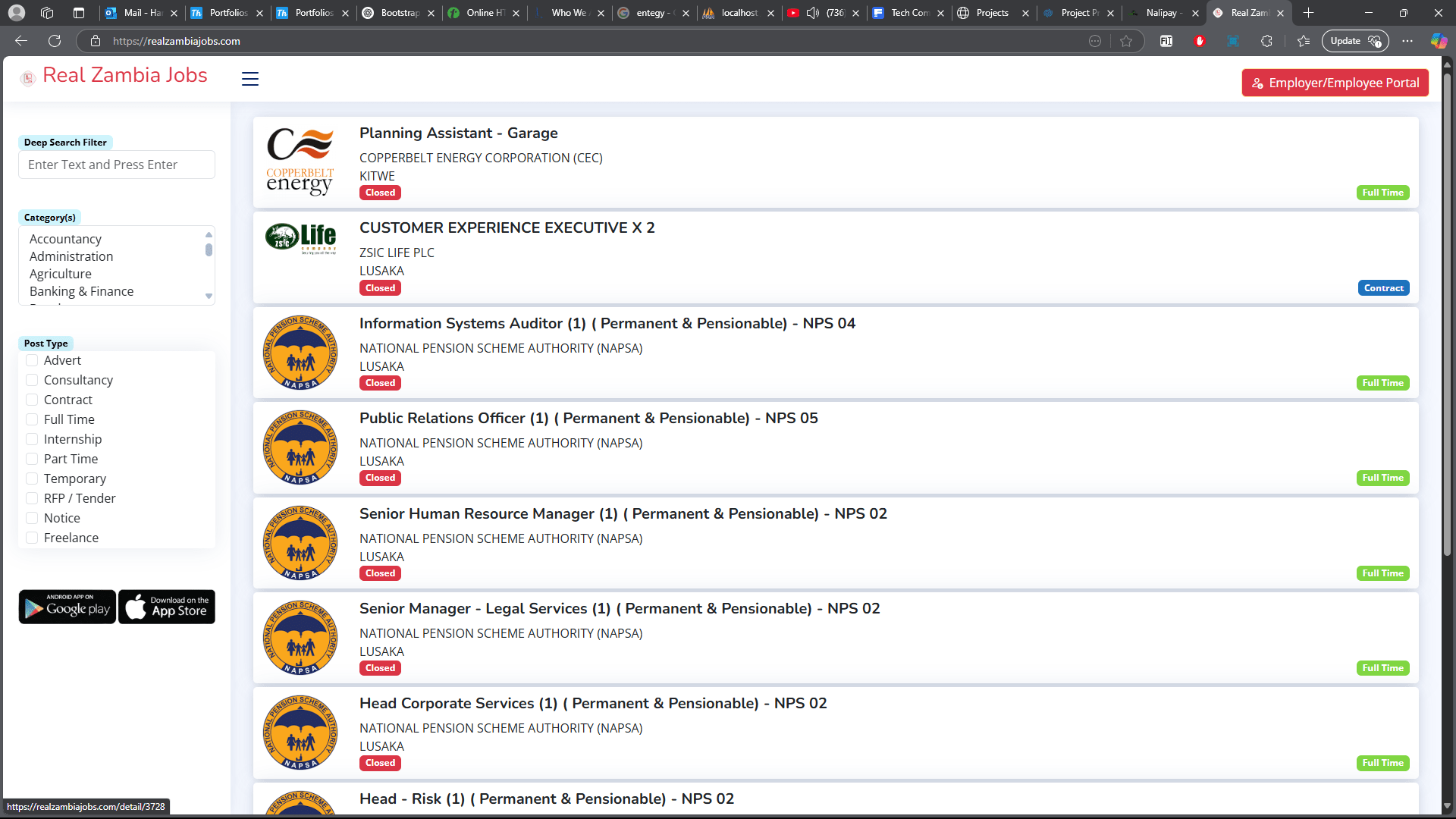1456x819 pixels.
Task: Click the Real Zambia Jobs site title
Action: tap(125, 75)
